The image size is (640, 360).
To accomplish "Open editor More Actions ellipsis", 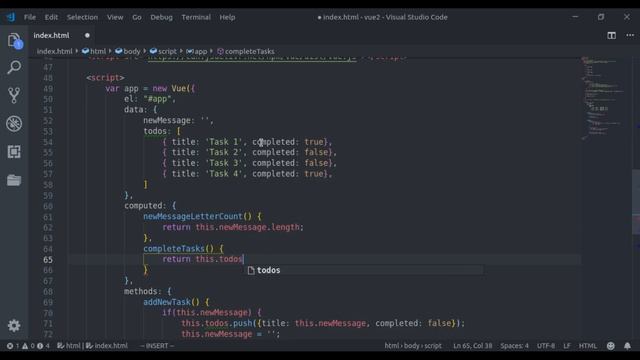I will pos(630,36).
